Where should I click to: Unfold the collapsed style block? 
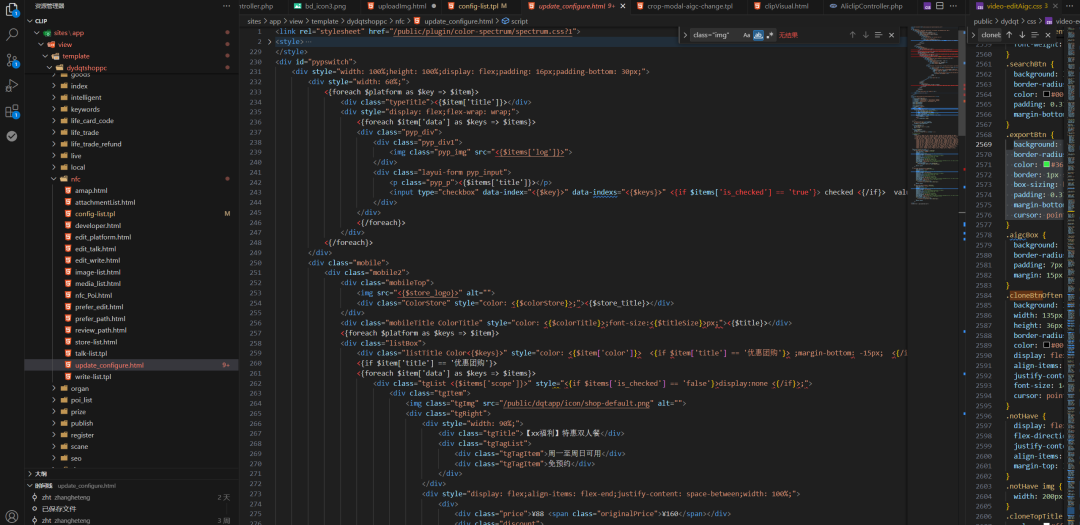269,42
